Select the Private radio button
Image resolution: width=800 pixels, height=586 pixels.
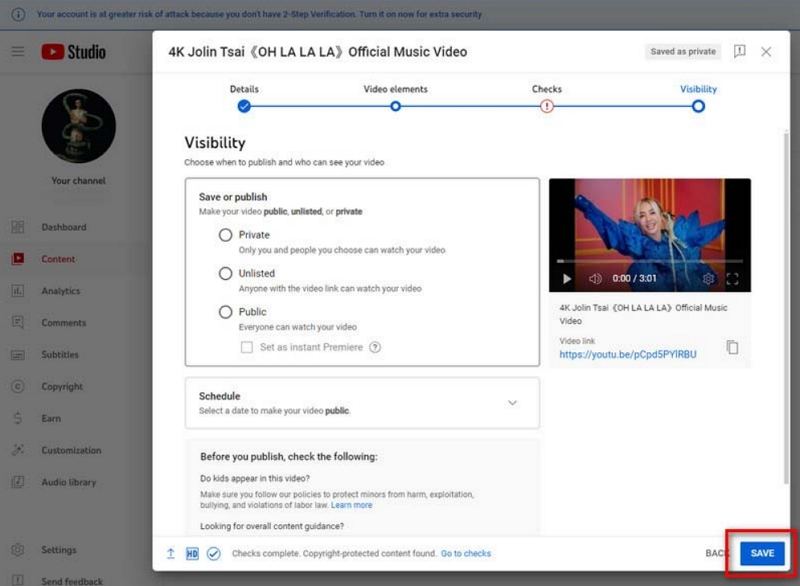(x=226, y=235)
